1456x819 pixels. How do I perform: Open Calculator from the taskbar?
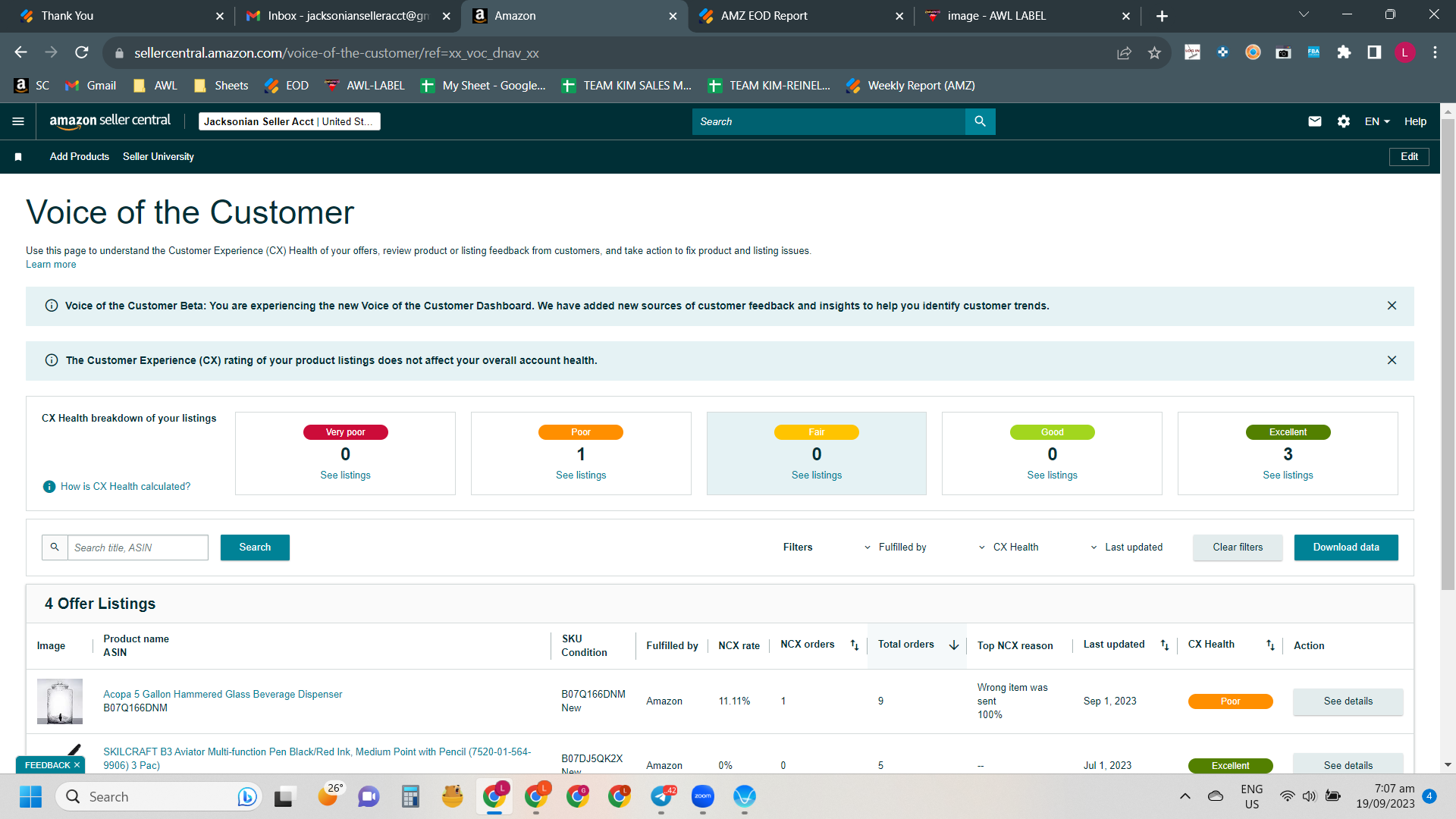point(410,796)
